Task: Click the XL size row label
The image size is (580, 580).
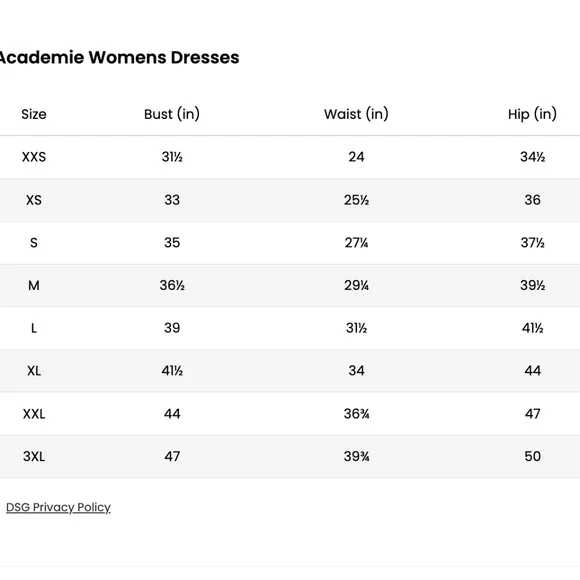Action: tap(34, 371)
